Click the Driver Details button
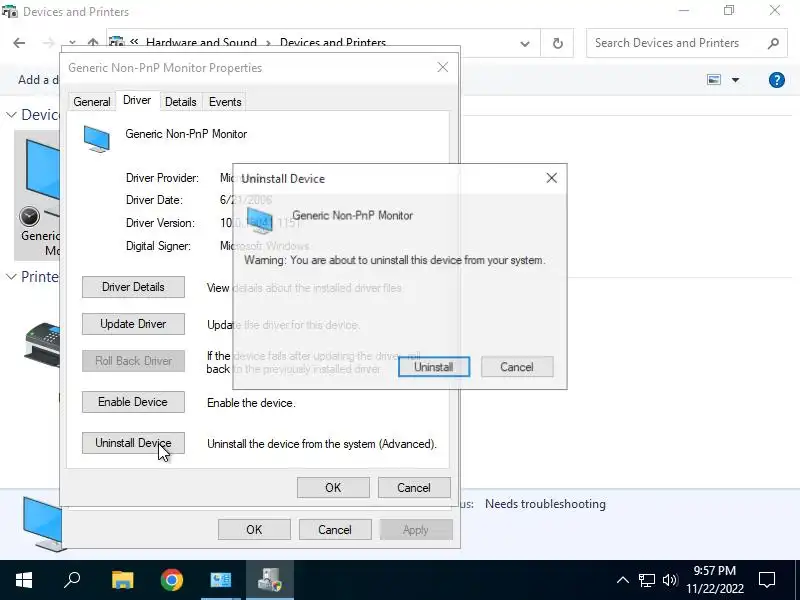Image resolution: width=800 pixels, height=600 pixels. [x=133, y=287]
